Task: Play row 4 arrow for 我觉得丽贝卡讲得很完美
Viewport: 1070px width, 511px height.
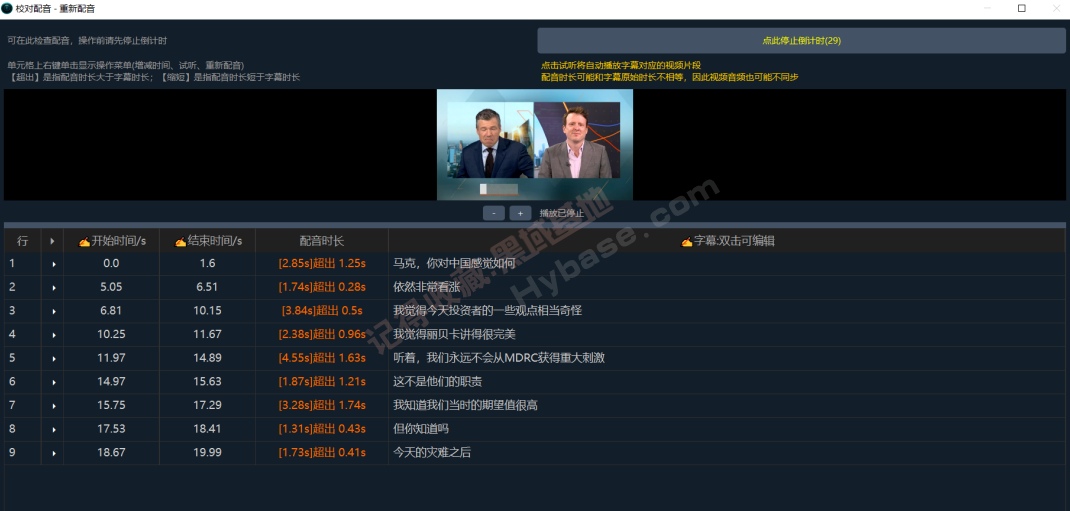Action: tap(53, 334)
